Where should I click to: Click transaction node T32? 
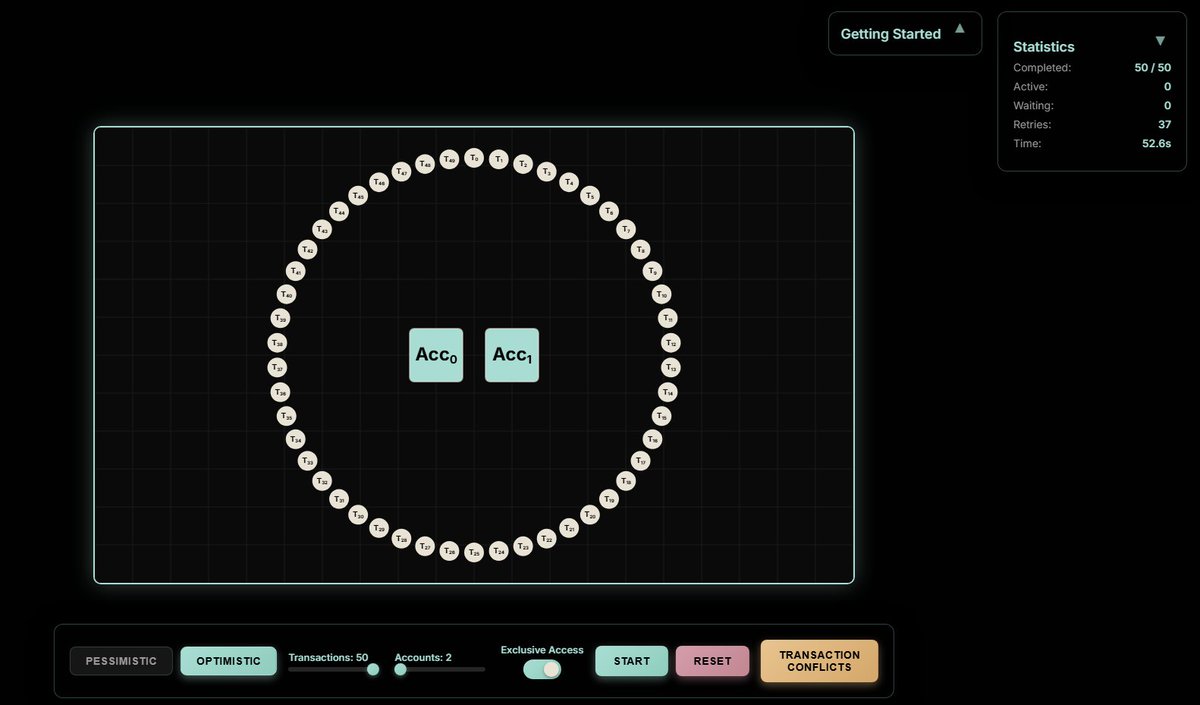[322, 481]
